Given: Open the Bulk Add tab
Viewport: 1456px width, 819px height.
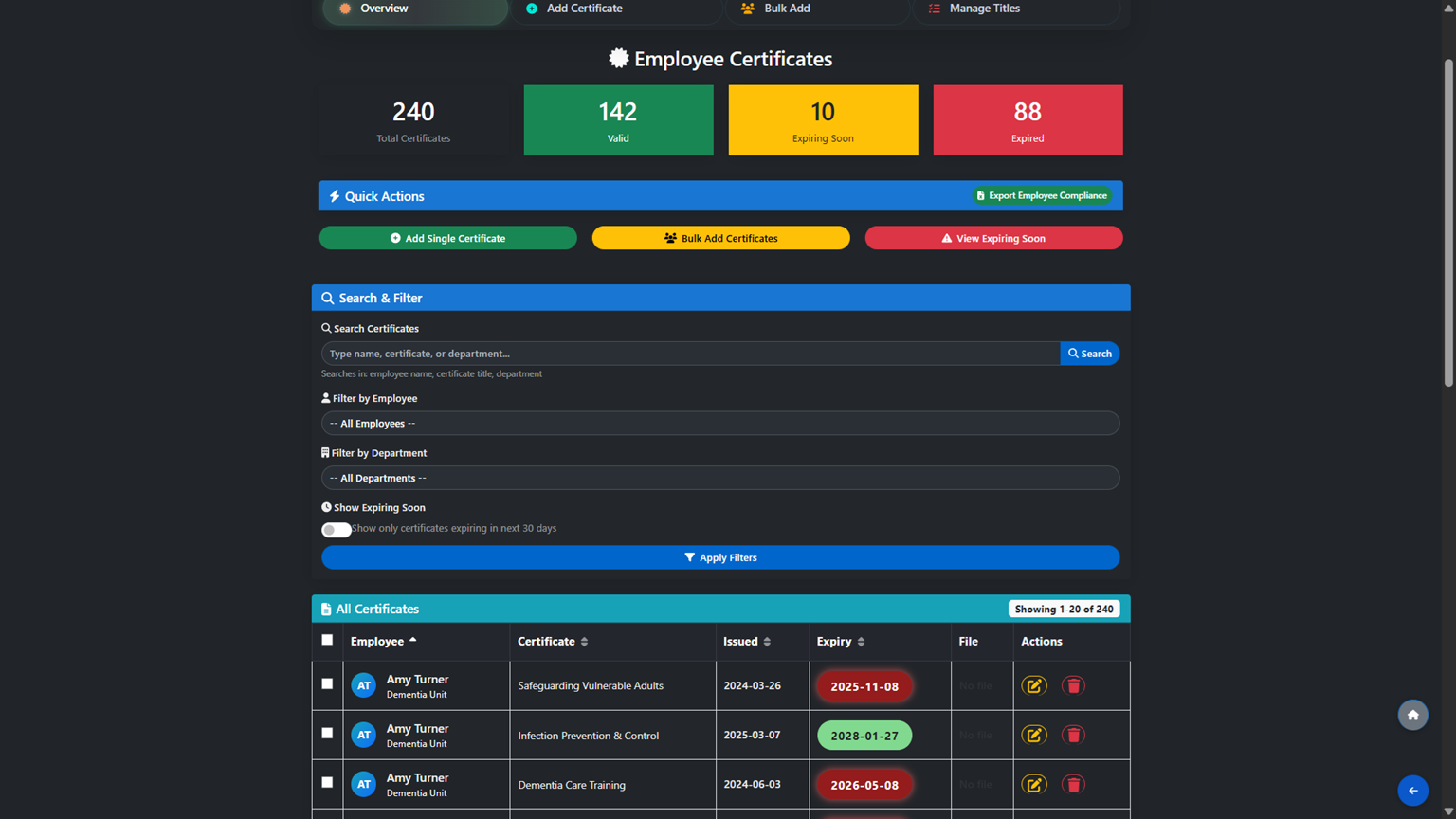Looking at the screenshot, I should pos(818,9).
